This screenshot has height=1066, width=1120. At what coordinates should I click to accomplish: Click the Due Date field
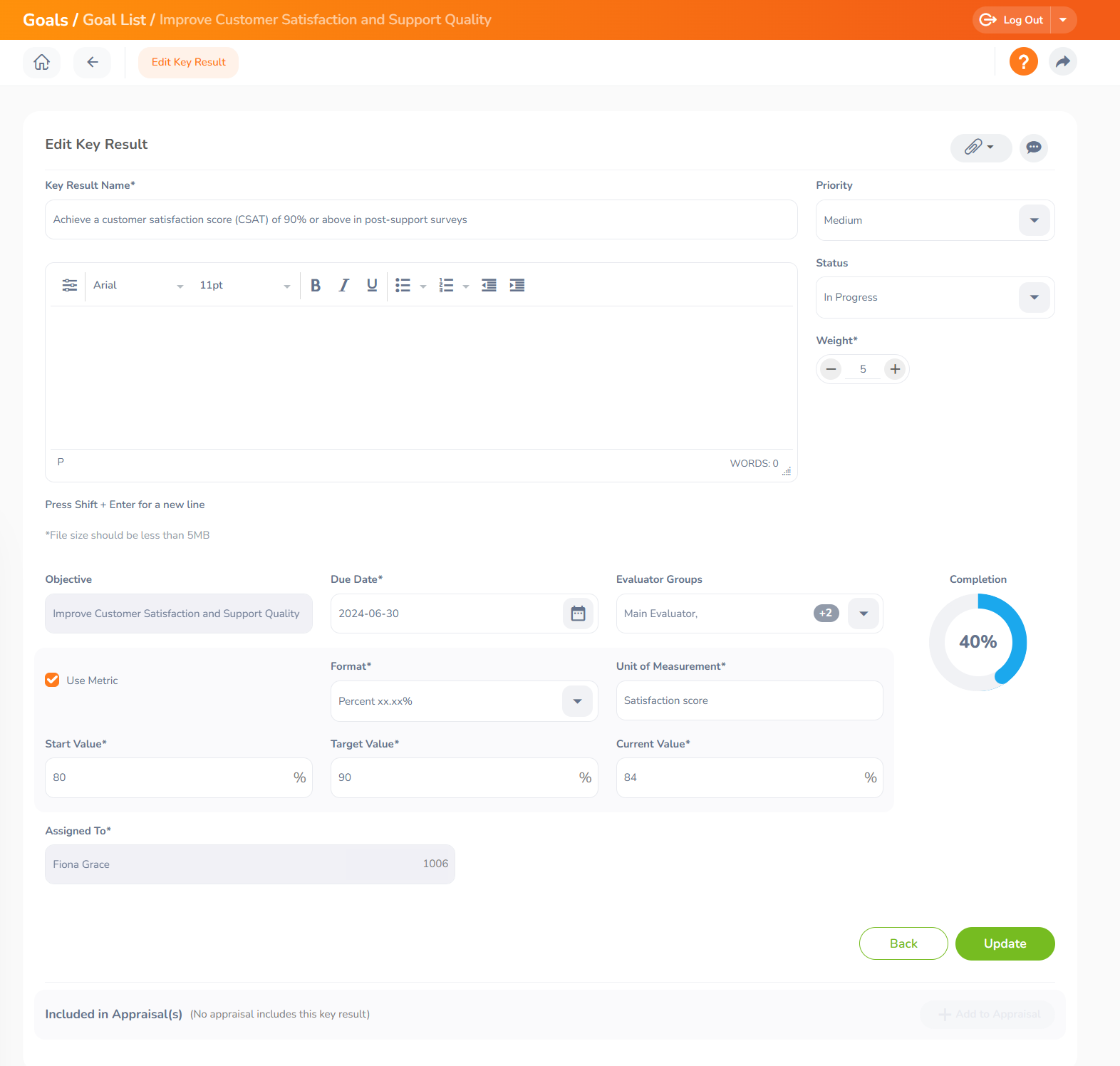click(464, 614)
